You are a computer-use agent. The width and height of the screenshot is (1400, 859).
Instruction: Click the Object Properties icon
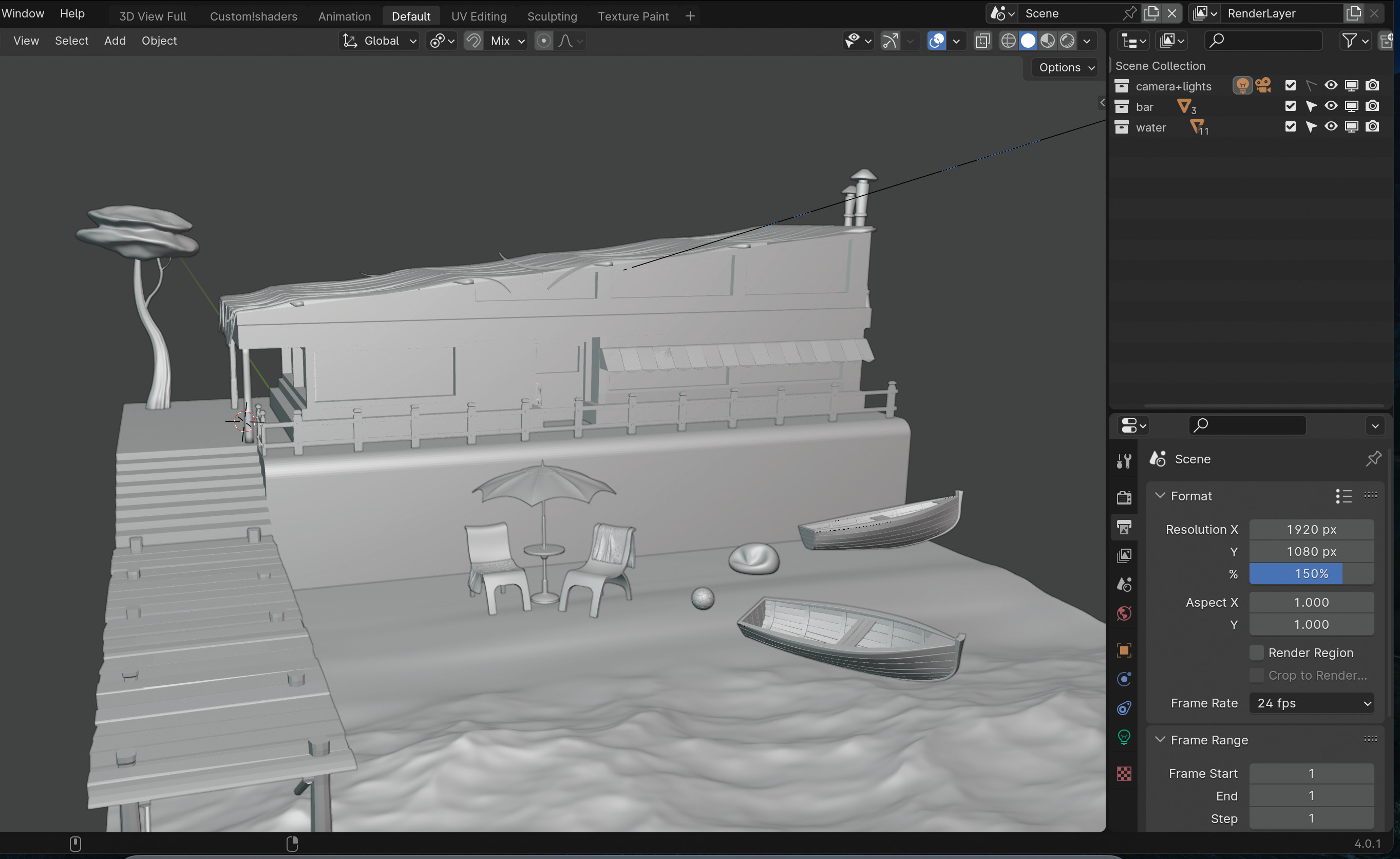[x=1125, y=651]
